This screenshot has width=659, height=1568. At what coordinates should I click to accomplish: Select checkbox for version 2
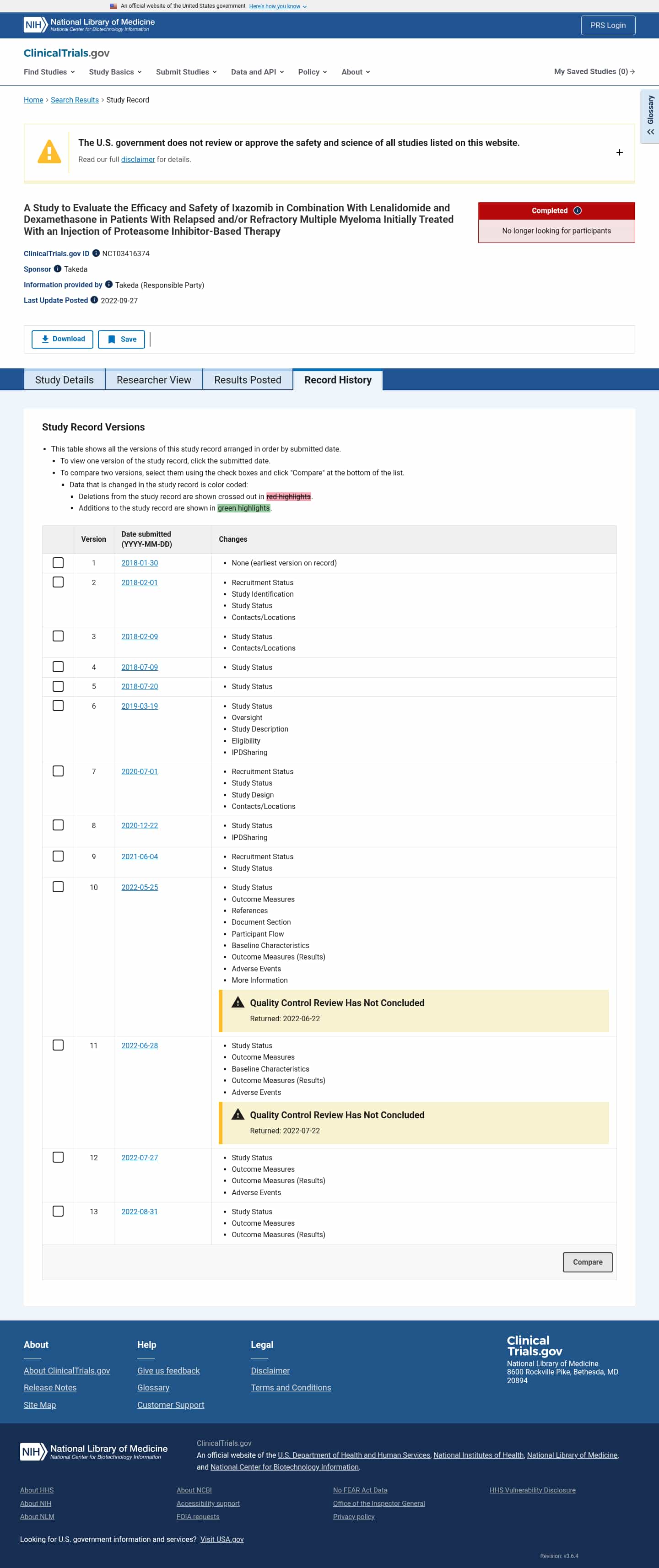(x=58, y=582)
